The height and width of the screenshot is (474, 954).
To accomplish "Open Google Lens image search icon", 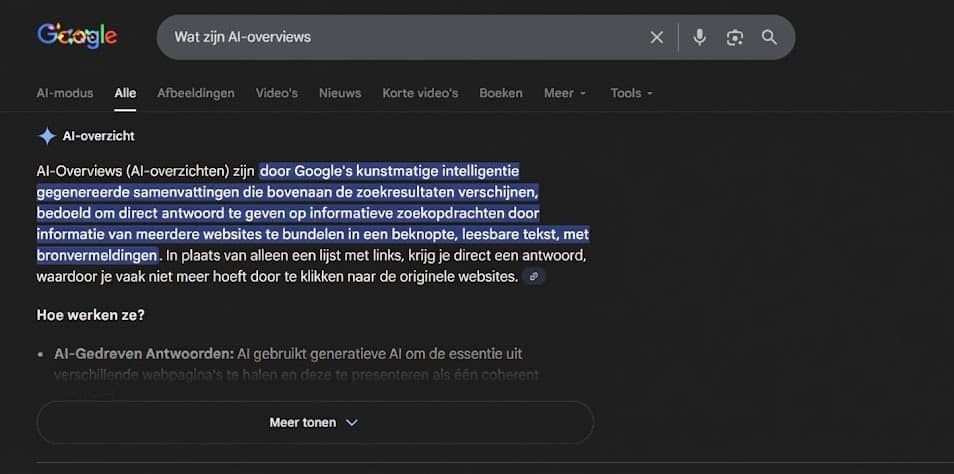I will point(734,37).
